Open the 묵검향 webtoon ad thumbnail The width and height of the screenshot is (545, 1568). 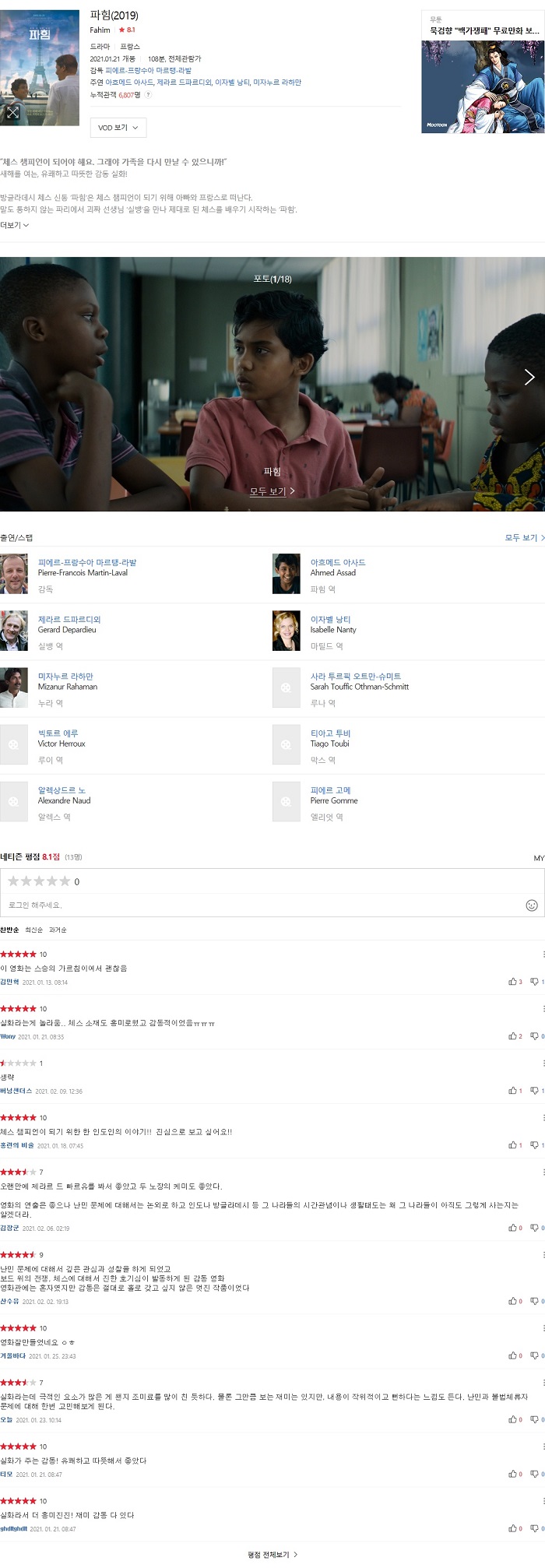pyautogui.click(x=483, y=86)
